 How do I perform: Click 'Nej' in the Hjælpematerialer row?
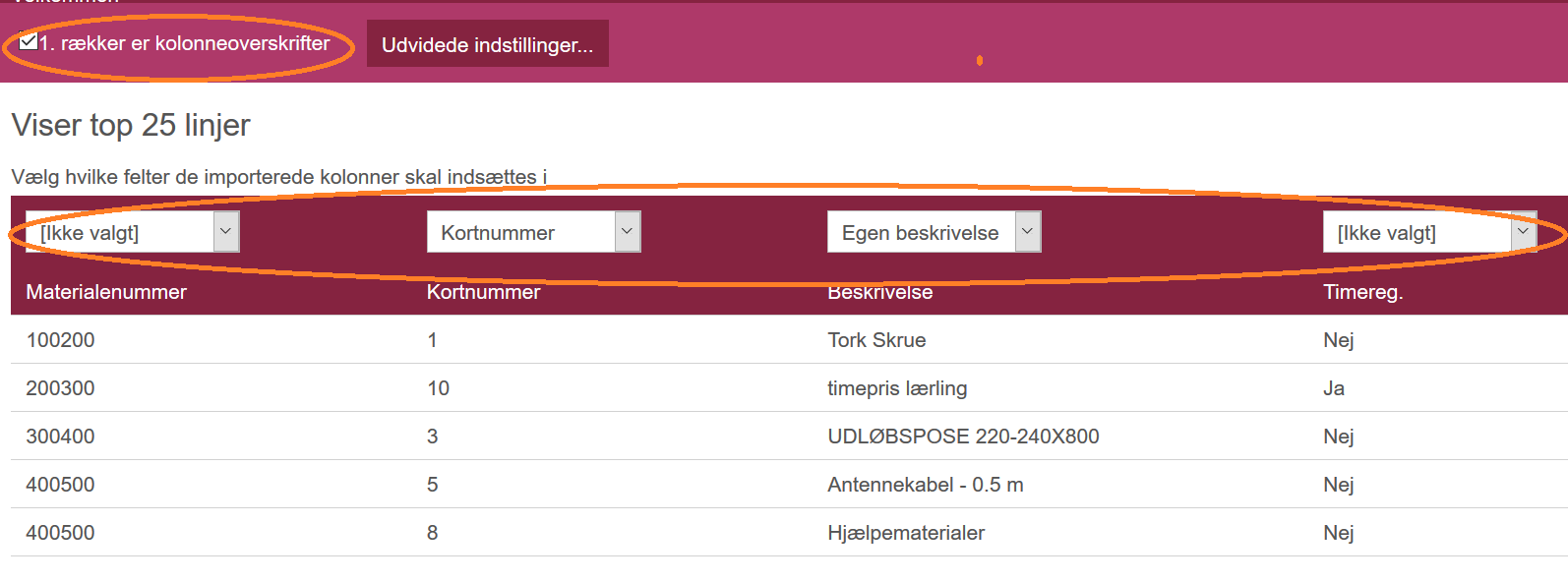click(1338, 533)
